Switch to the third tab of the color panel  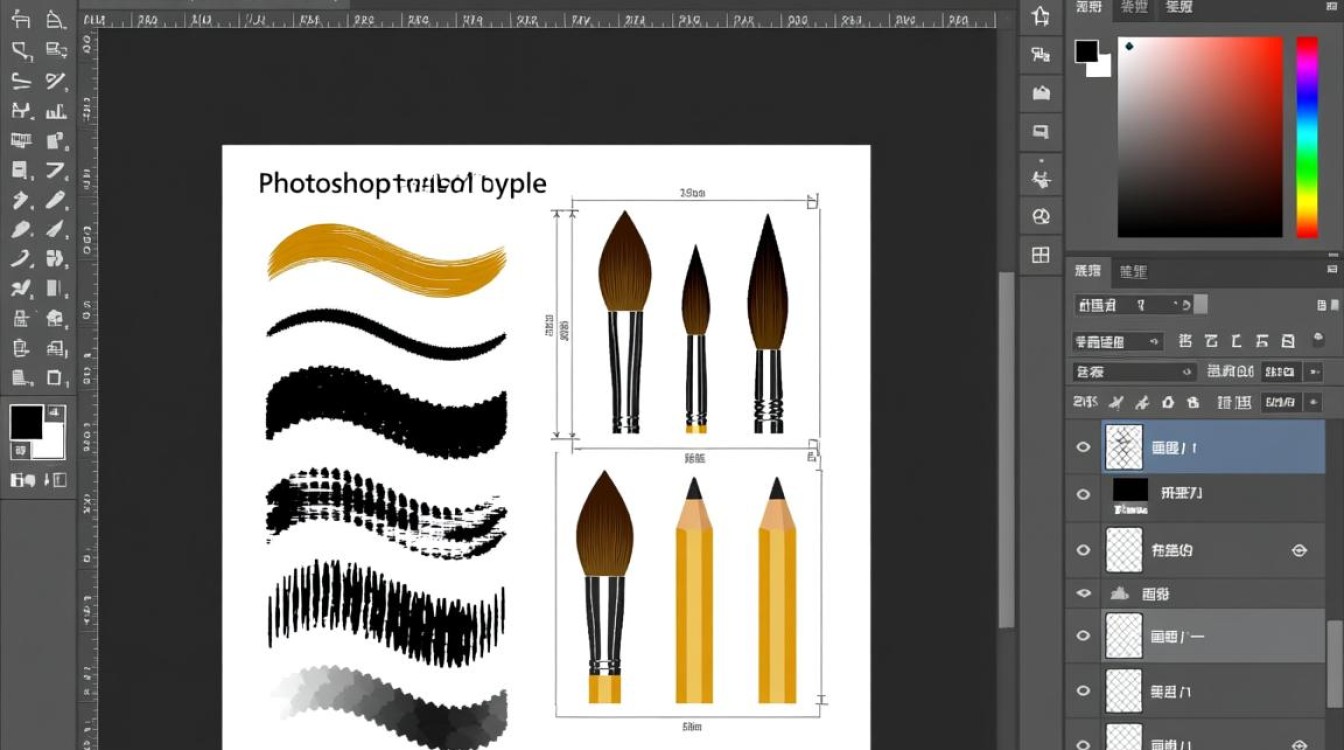pyautogui.click(x=1179, y=8)
